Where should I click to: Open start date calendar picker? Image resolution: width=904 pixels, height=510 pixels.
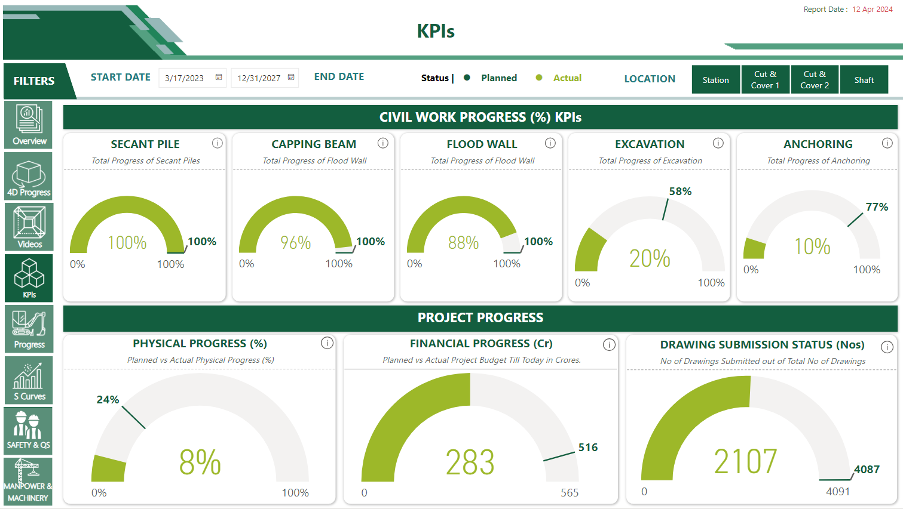(218, 77)
